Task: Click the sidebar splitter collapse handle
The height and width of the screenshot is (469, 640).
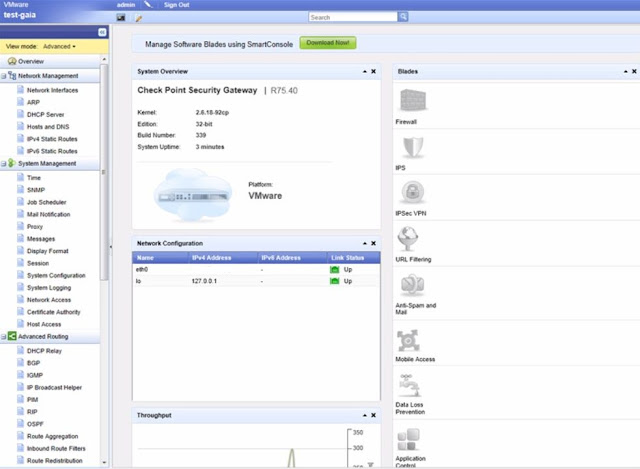Action: pyautogui.click(x=111, y=247)
